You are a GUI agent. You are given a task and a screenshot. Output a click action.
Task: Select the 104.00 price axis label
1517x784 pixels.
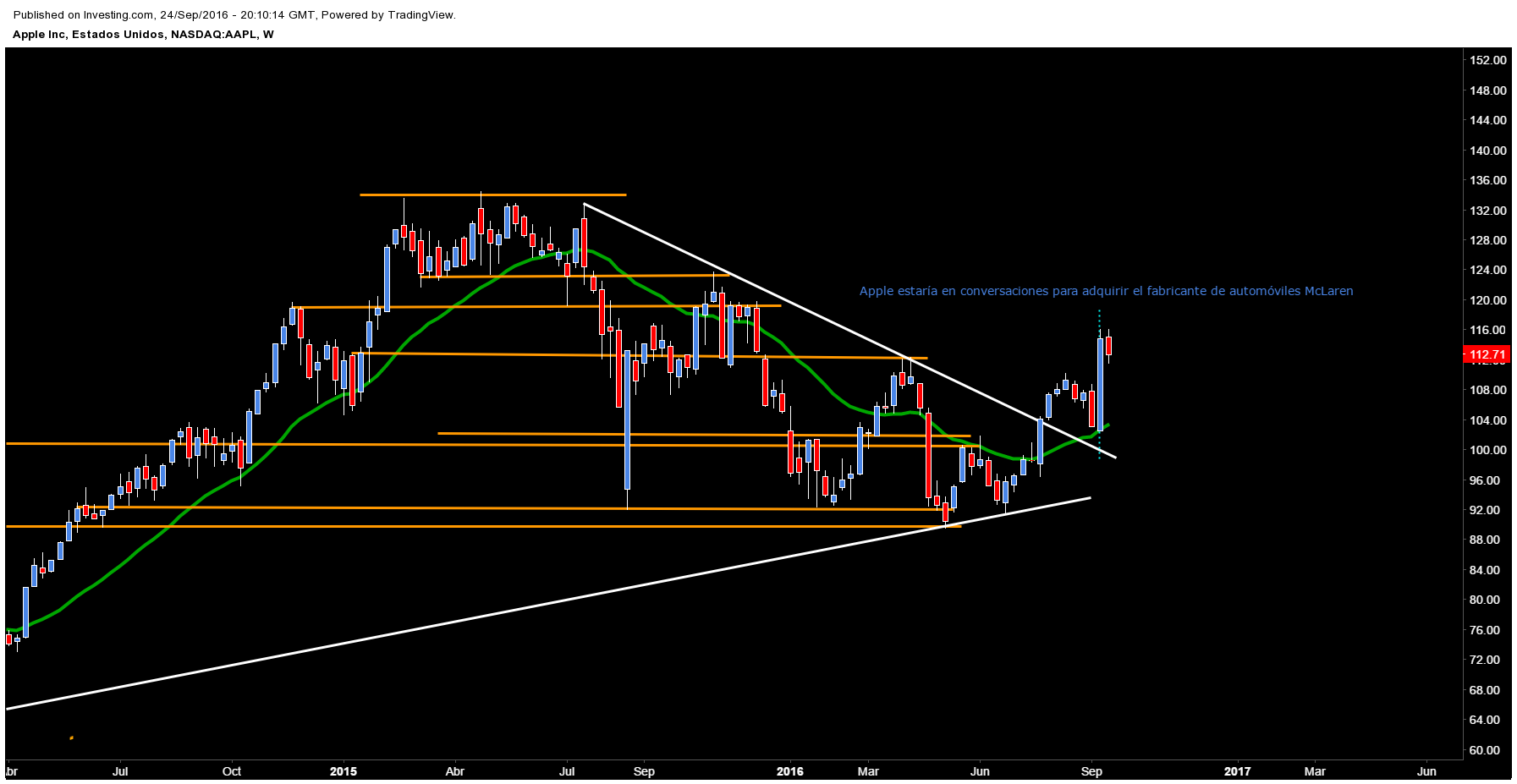[x=1487, y=420]
